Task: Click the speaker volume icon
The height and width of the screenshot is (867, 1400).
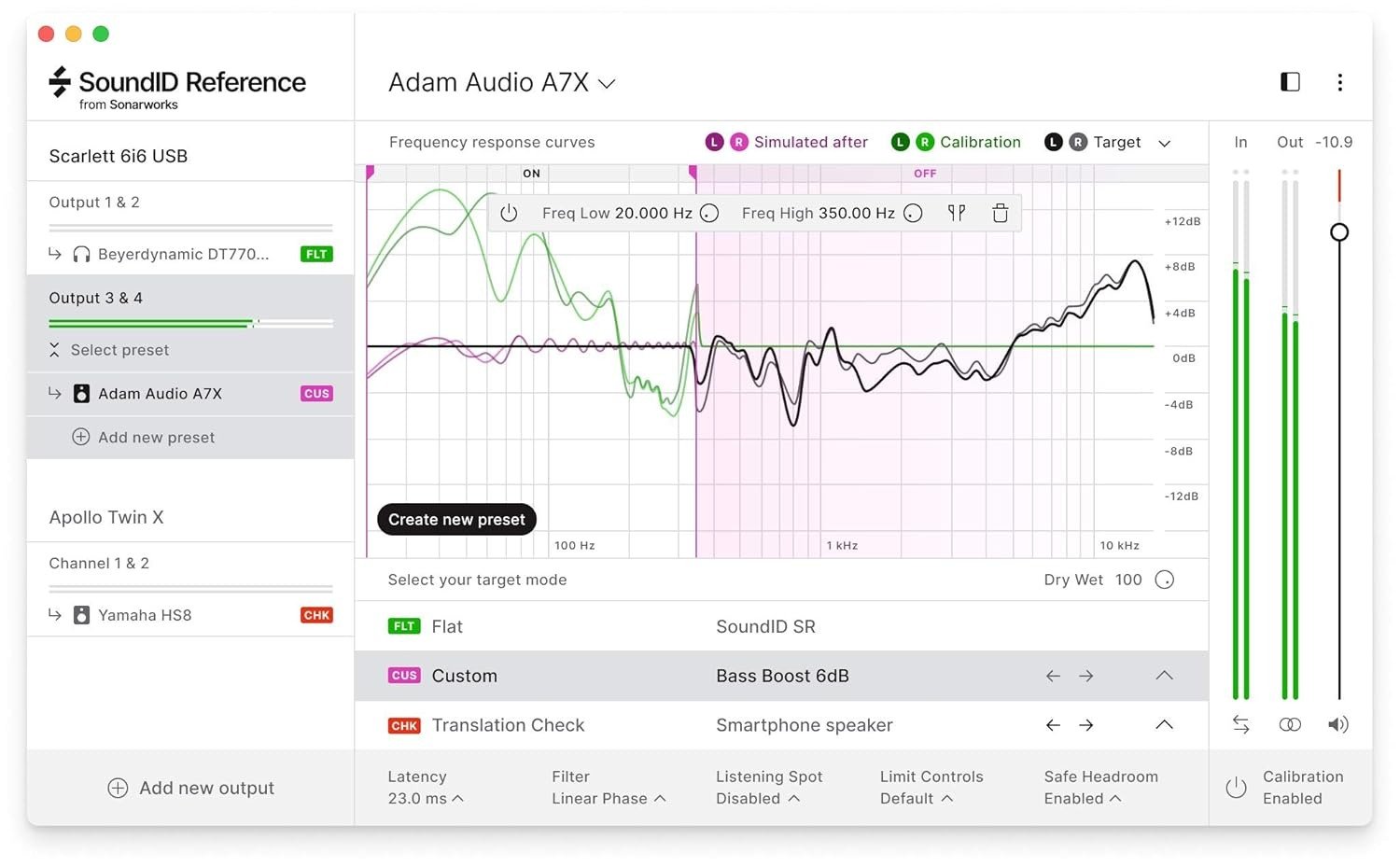Action: pyautogui.click(x=1338, y=724)
